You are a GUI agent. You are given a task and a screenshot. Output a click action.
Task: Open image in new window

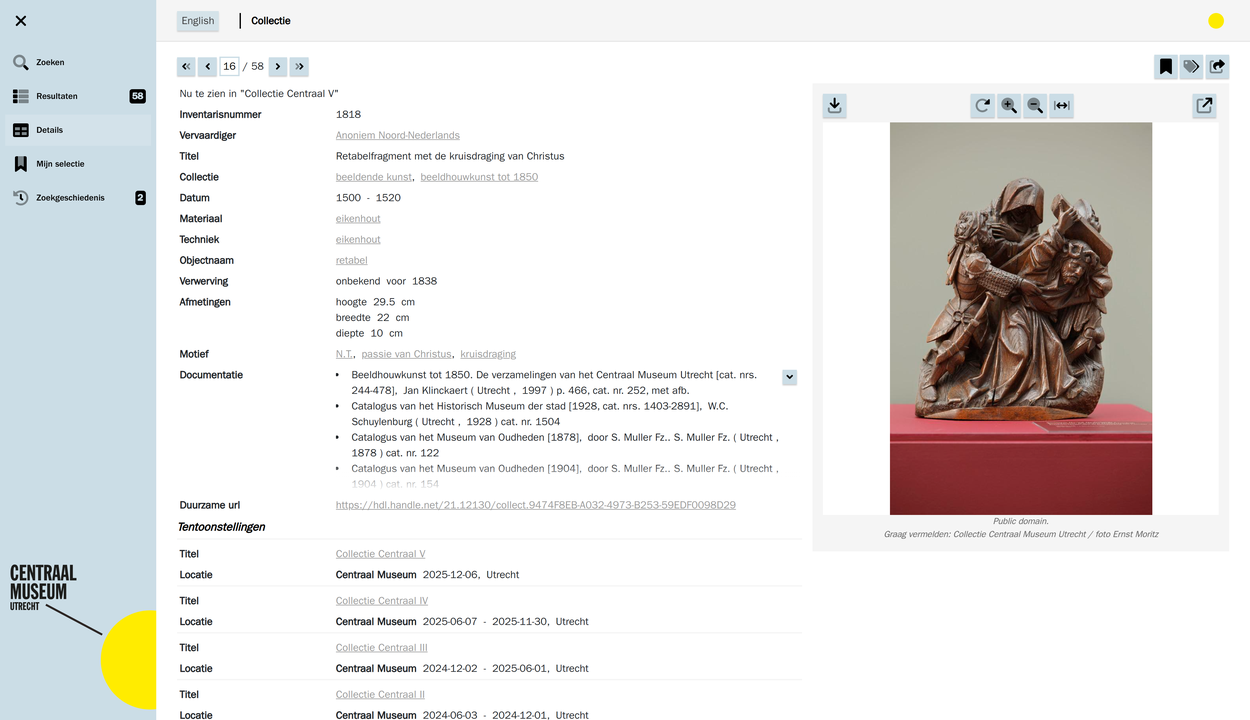coord(1204,105)
